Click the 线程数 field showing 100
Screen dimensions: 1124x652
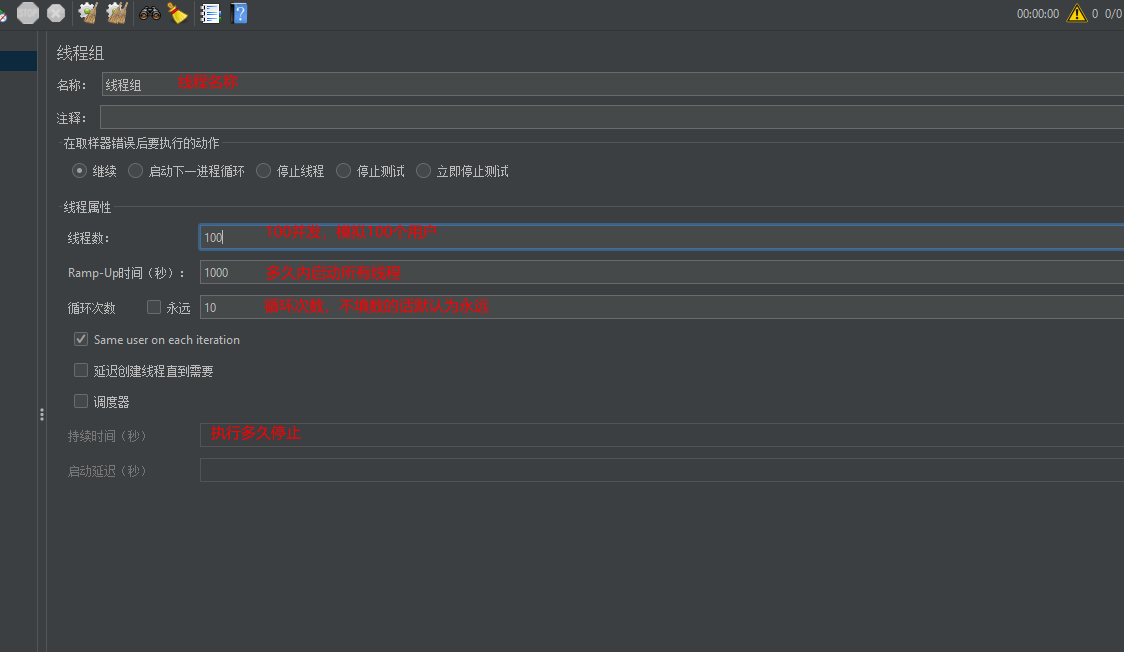pyautogui.click(x=662, y=237)
